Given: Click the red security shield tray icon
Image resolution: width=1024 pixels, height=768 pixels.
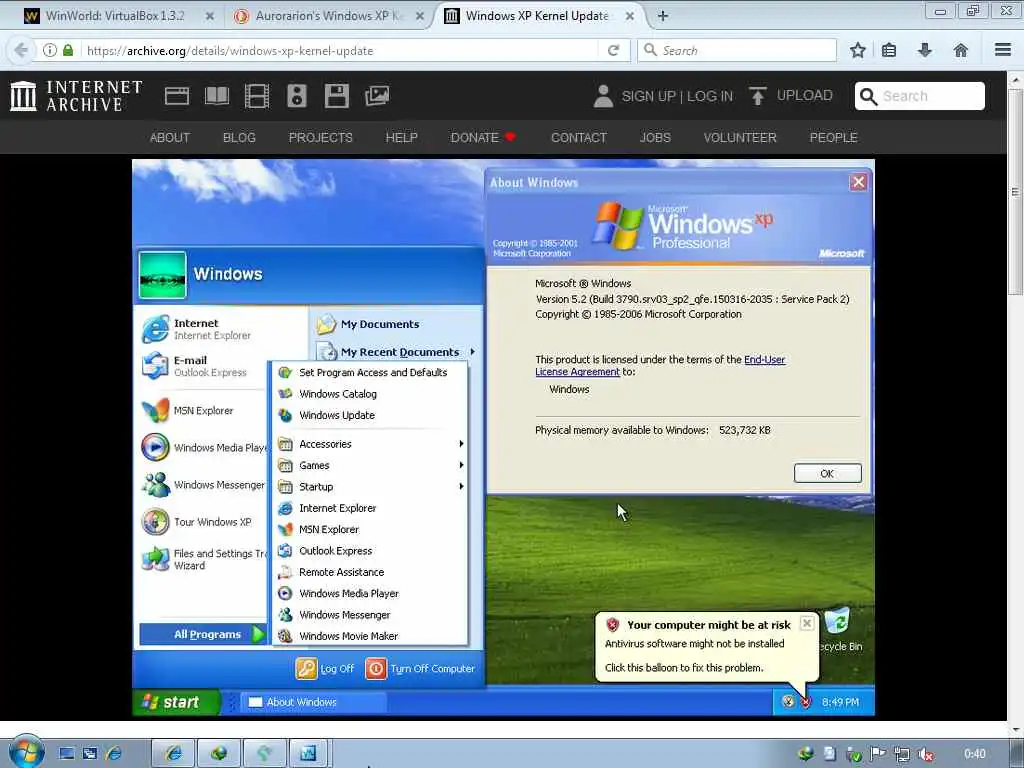Looking at the screenshot, I should [x=806, y=702].
